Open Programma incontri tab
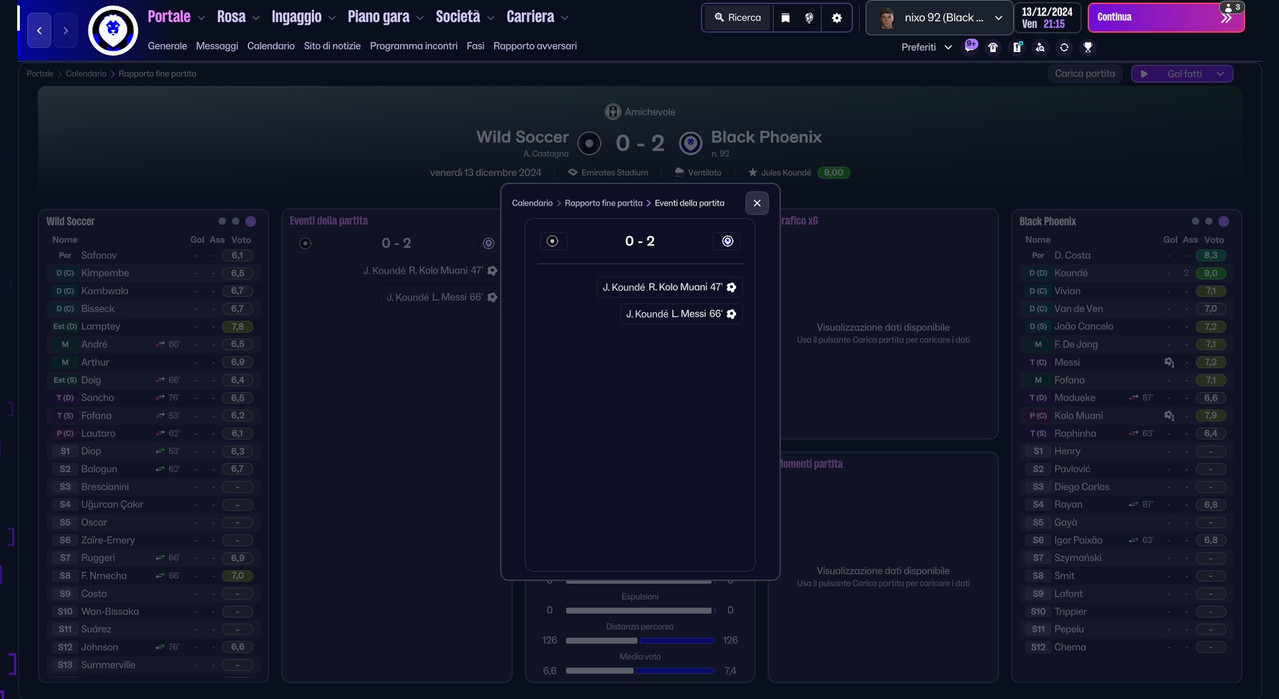The height and width of the screenshot is (699, 1279). coord(414,46)
